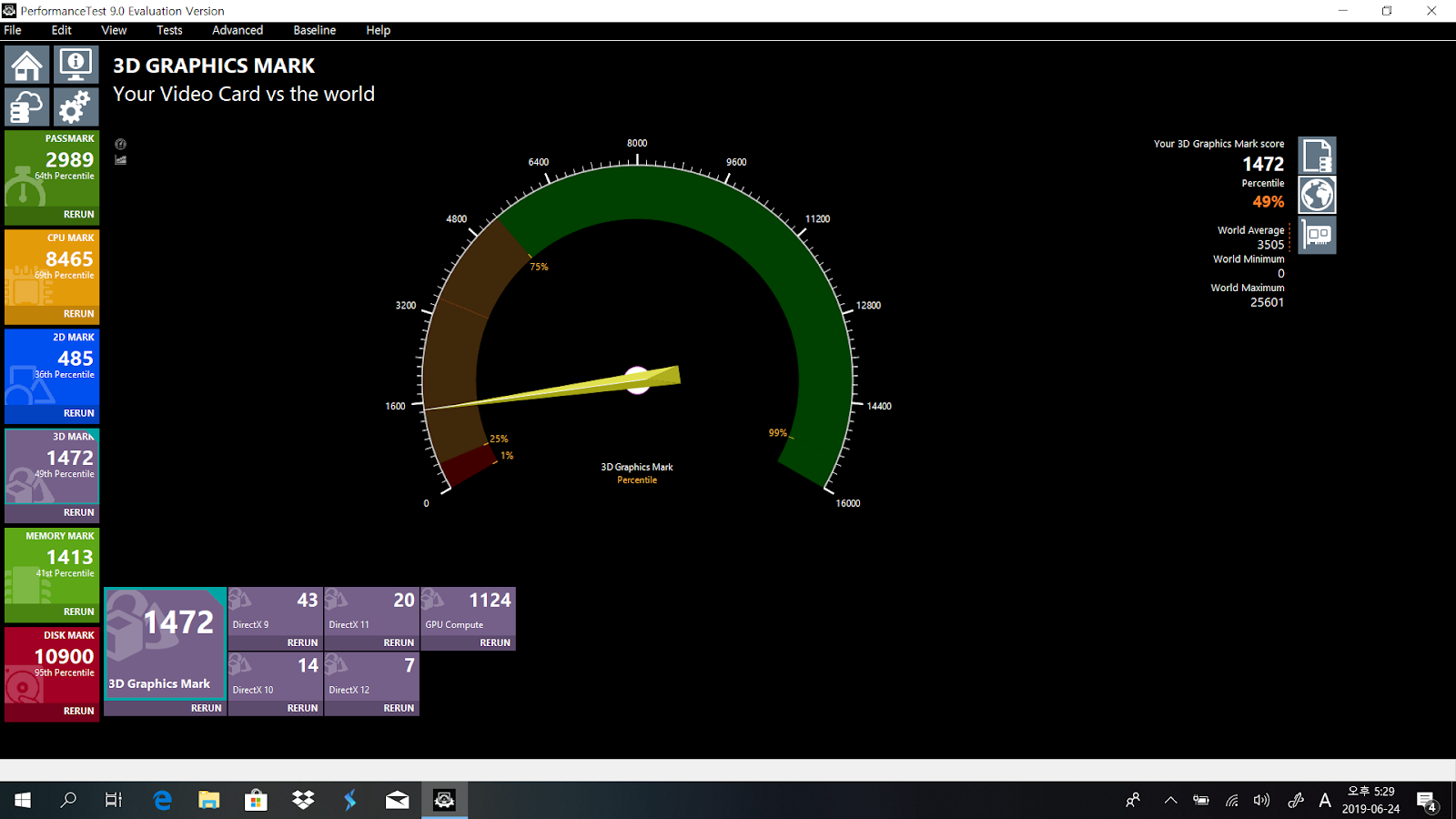Click the GPU Compute score of 1124

coord(490,601)
